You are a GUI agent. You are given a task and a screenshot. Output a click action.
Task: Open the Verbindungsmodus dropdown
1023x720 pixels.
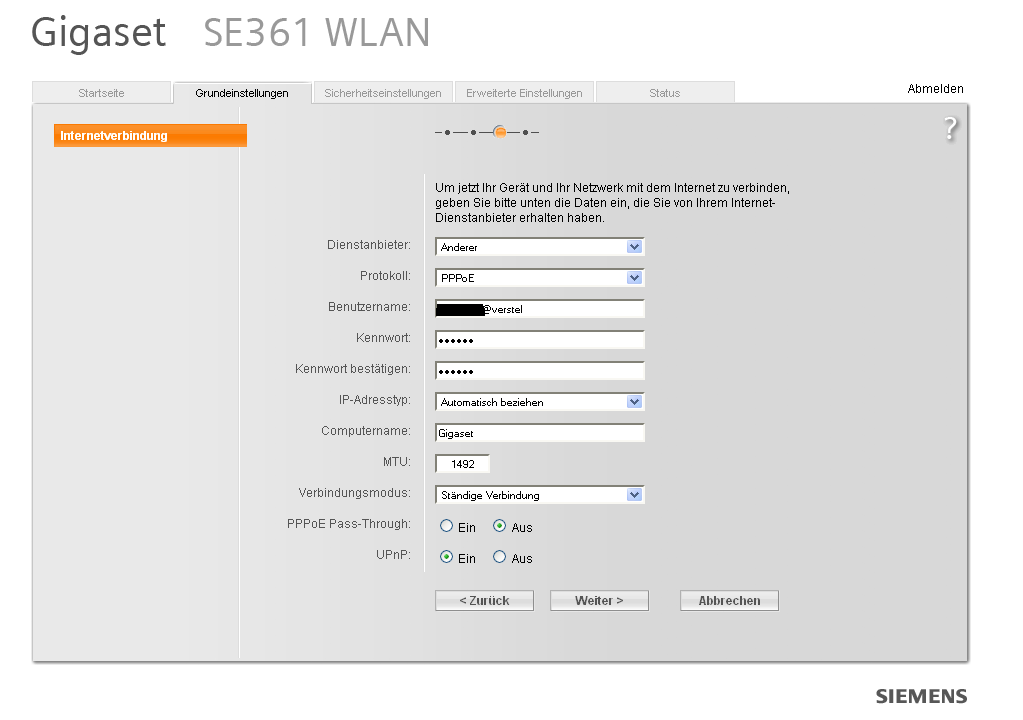[540, 495]
